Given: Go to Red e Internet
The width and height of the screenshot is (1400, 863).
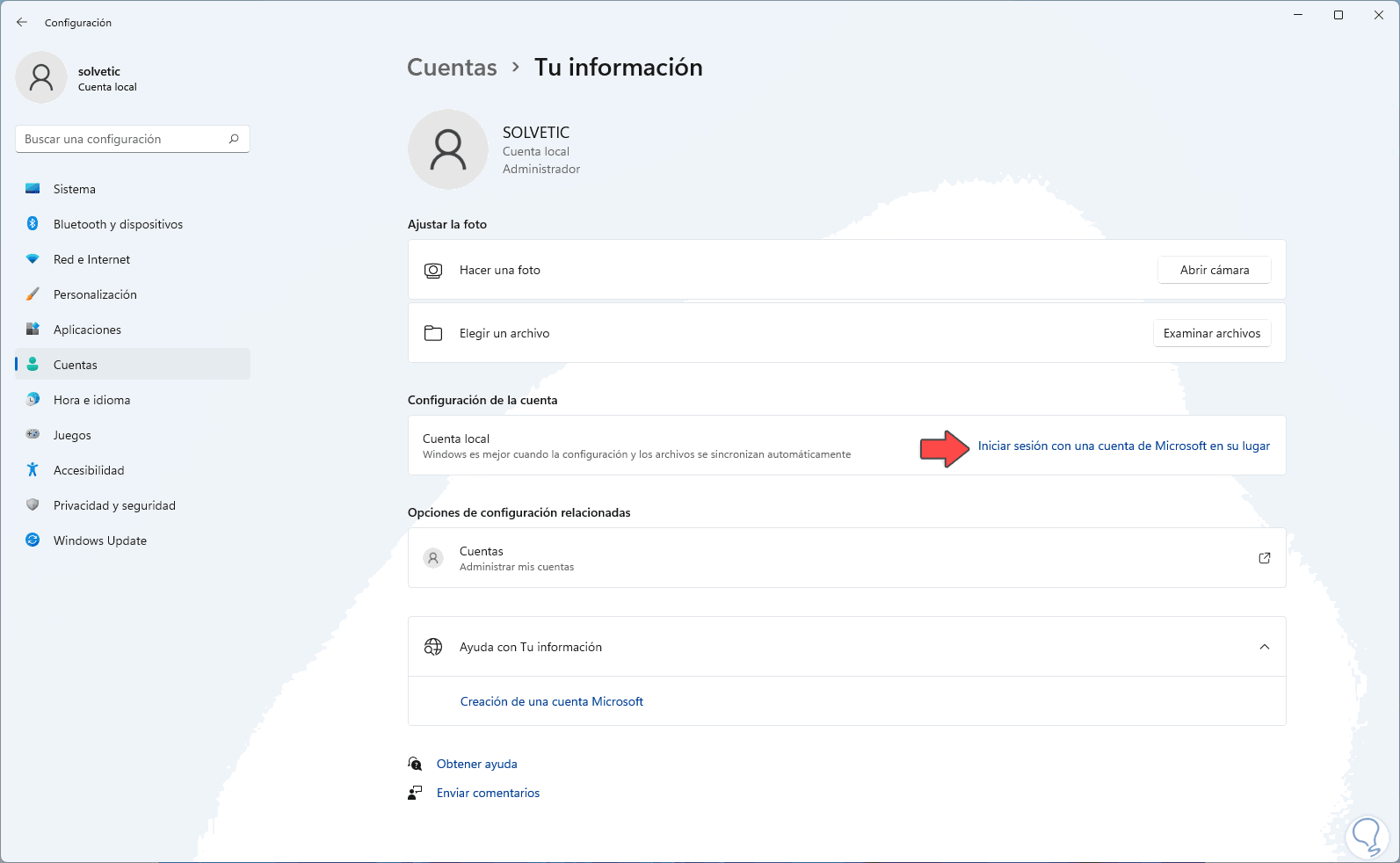Looking at the screenshot, I should coord(133,259).
